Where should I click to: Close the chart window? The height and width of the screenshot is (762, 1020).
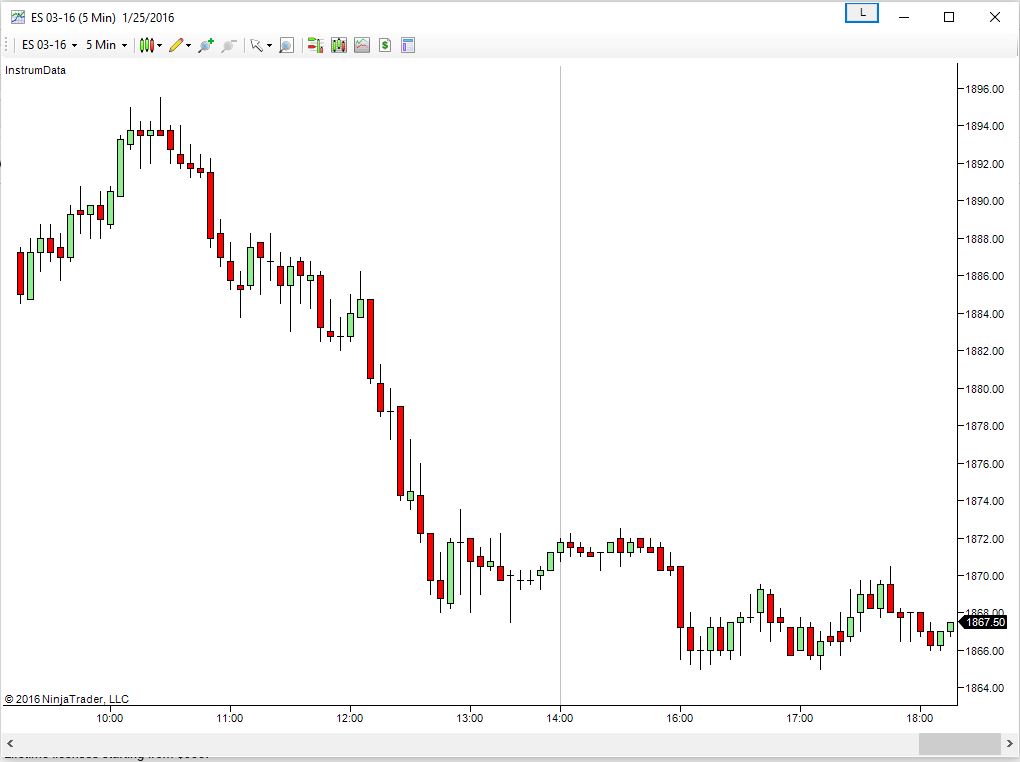[x=995, y=17]
